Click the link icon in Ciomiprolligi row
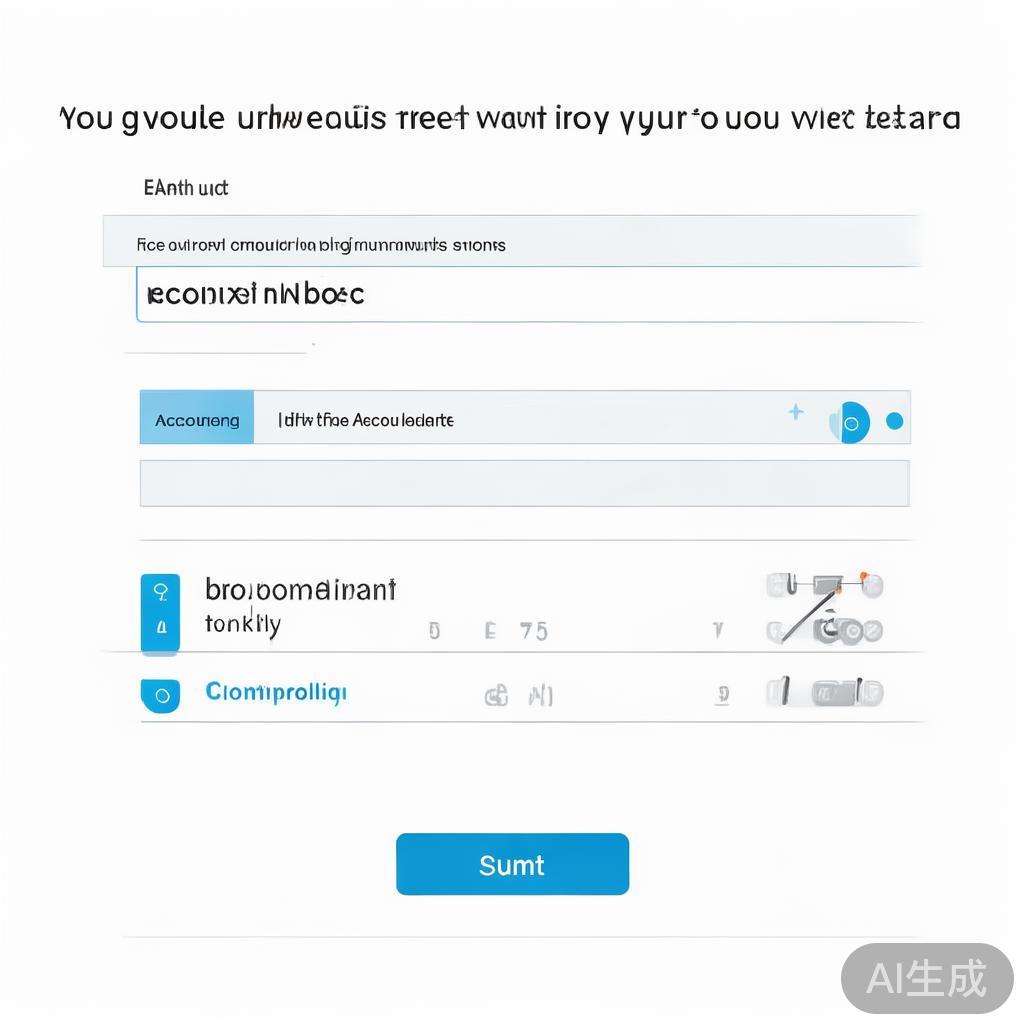1024x1024 pixels. tap(496, 696)
